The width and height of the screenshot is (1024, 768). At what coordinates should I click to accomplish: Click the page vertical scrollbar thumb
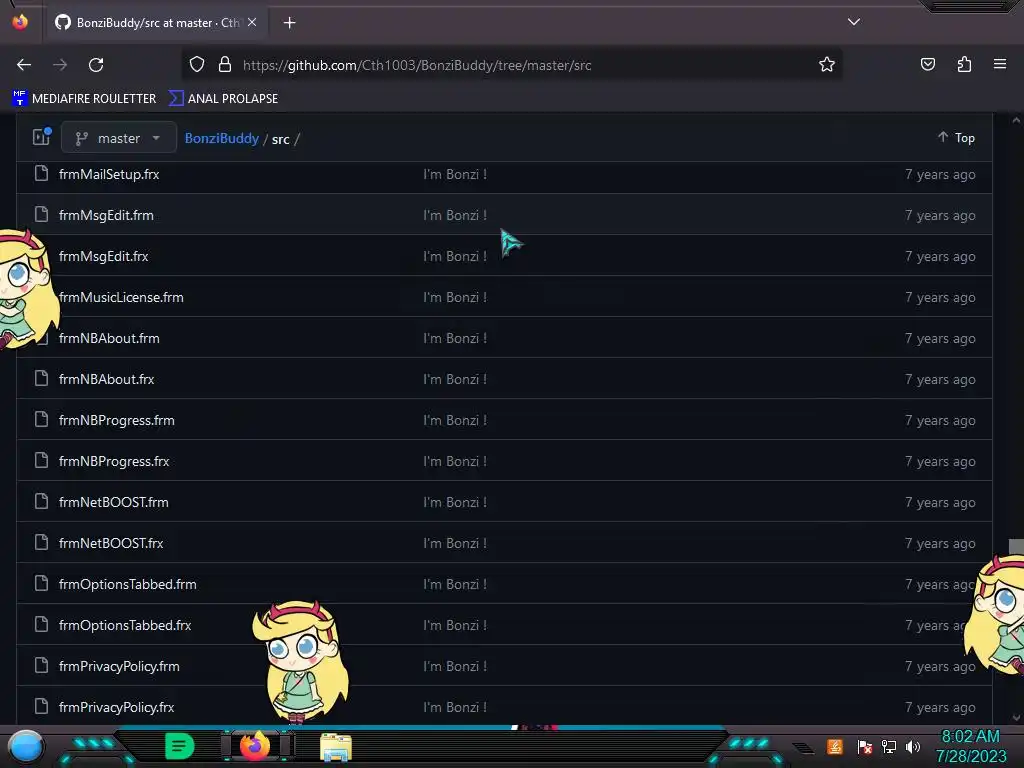click(1016, 547)
